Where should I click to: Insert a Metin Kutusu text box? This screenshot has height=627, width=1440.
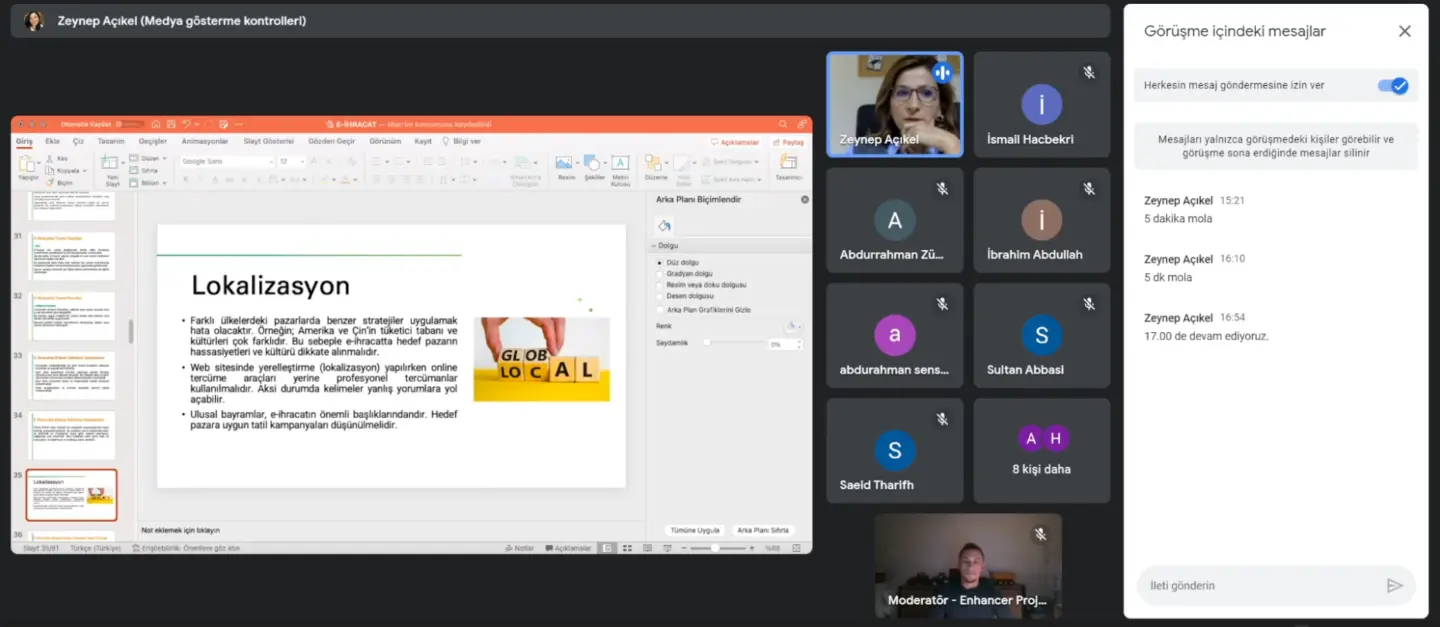coord(620,166)
